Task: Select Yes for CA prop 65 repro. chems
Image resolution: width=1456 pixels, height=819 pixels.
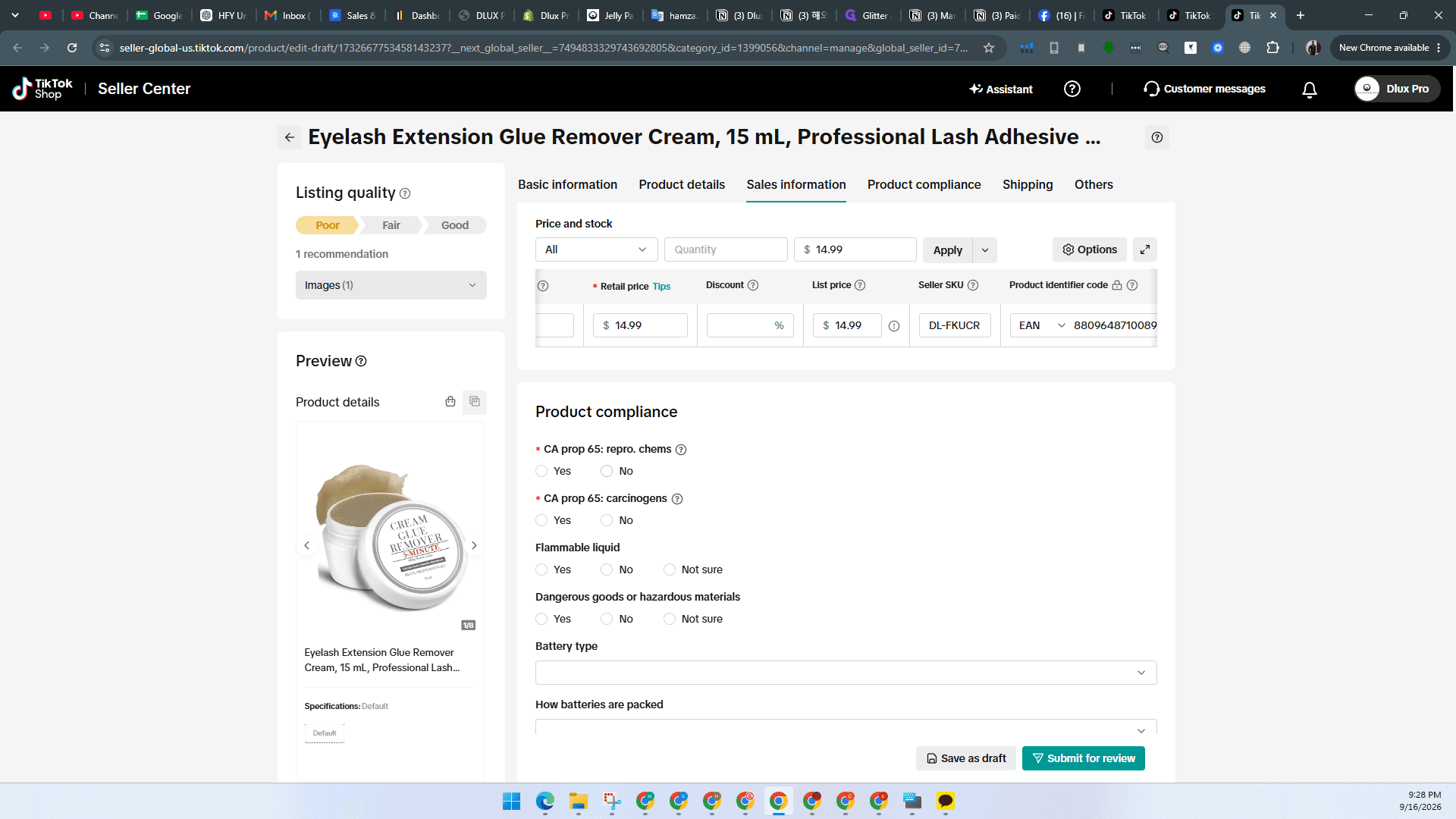Action: pyautogui.click(x=541, y=471)
